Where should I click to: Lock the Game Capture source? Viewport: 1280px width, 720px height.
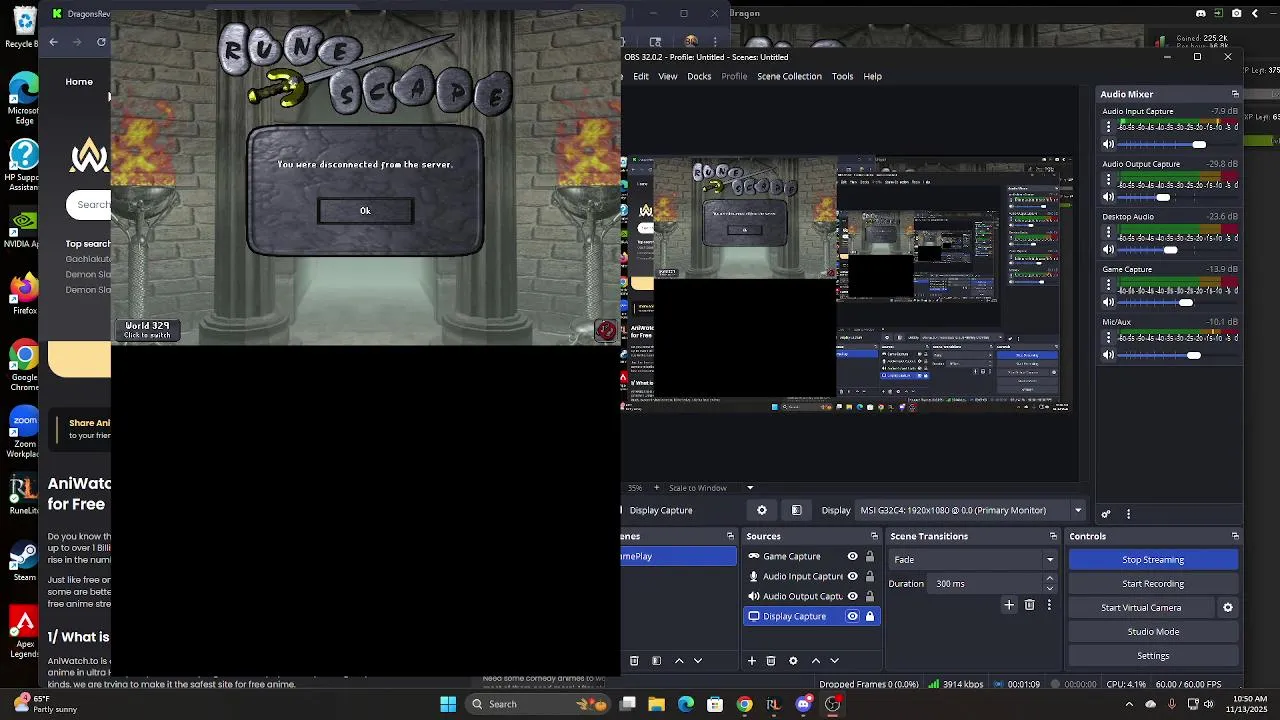[870, 556]
